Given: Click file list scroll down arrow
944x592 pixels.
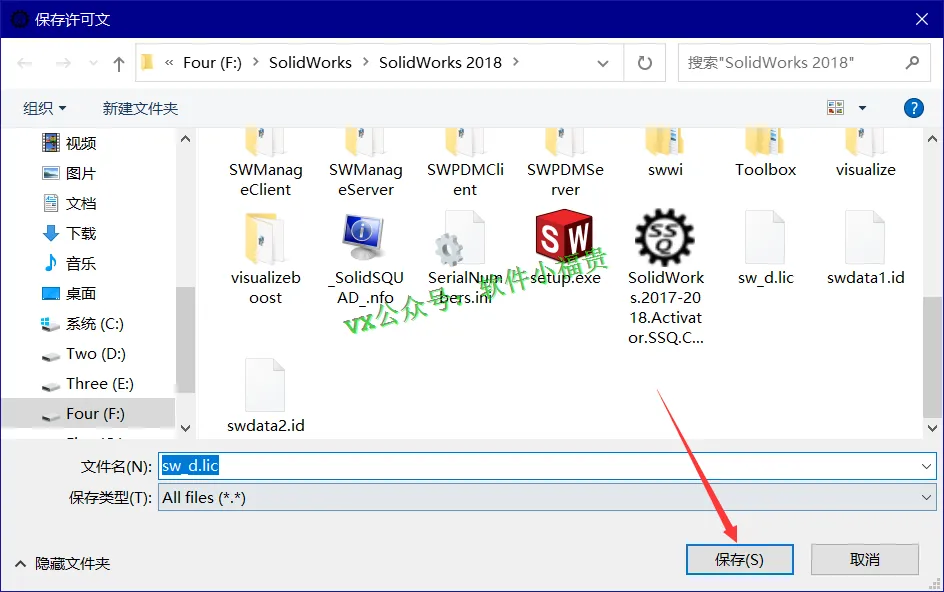Looking at the screenshot, I should (x=932, y=428).
